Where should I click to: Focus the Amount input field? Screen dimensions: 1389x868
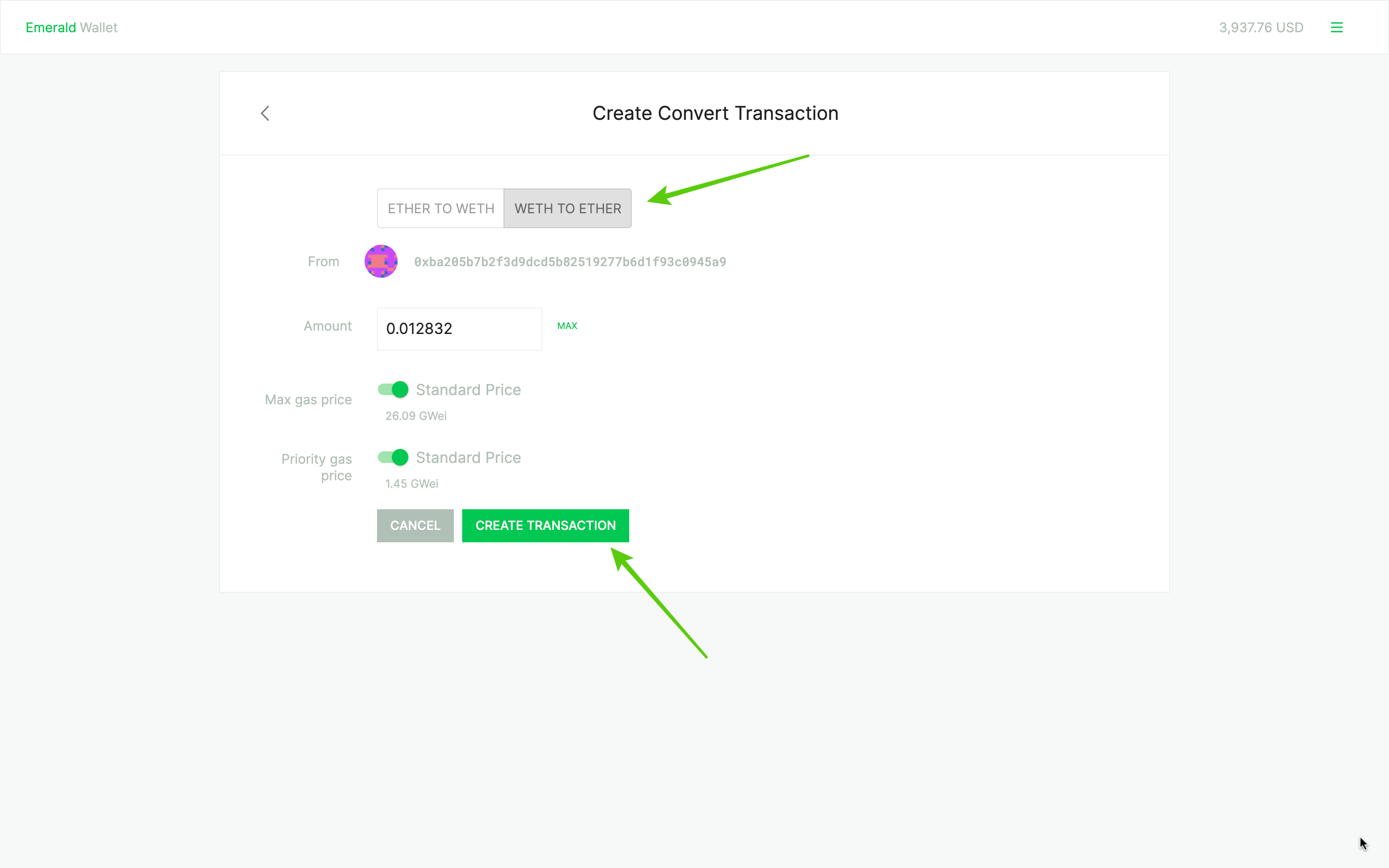[459, 329]
